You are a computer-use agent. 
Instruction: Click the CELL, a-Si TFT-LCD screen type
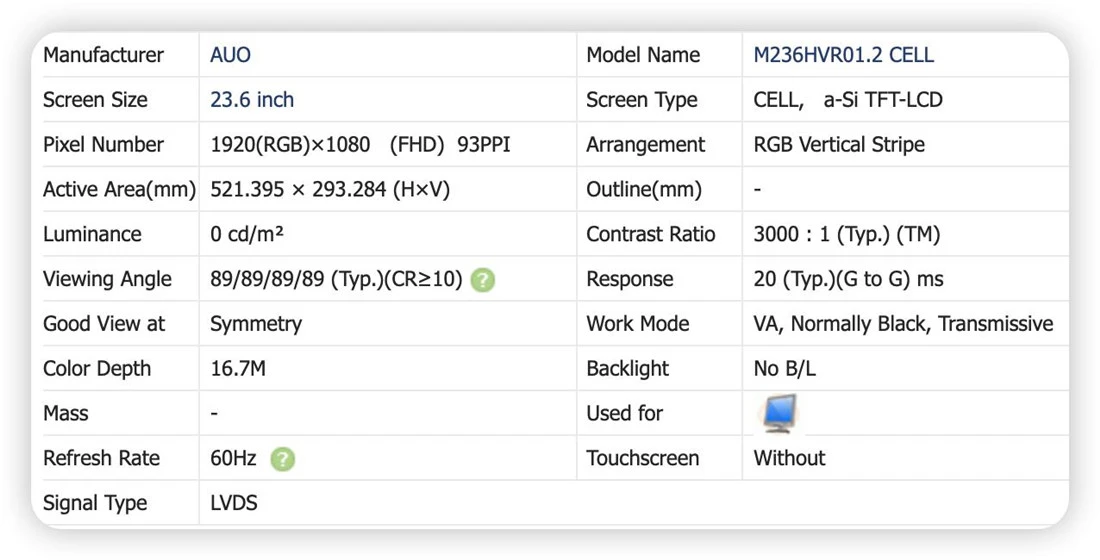pyautogui.click(x=847, y=100)
